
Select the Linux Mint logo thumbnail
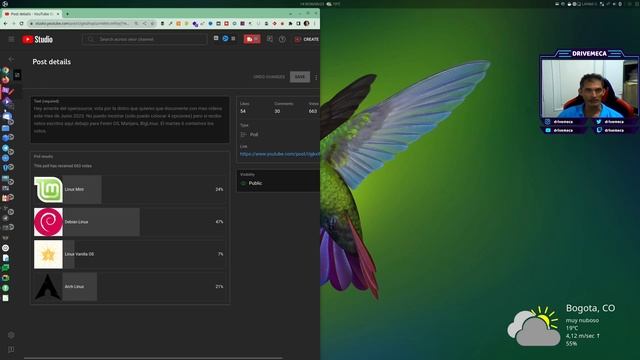point(48,189)
